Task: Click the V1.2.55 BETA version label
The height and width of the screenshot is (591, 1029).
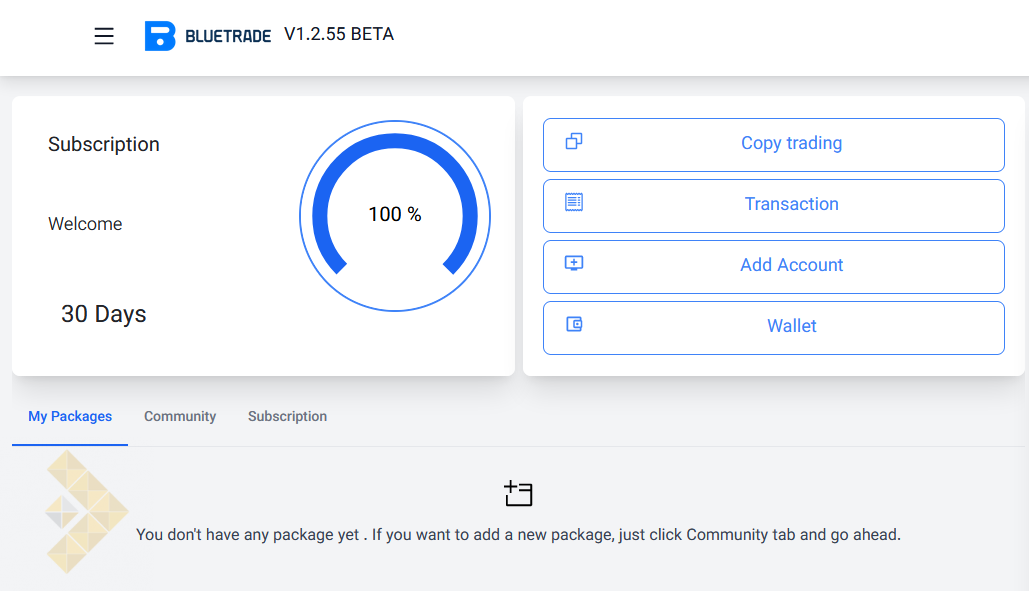Action: [x=339, y=35]
